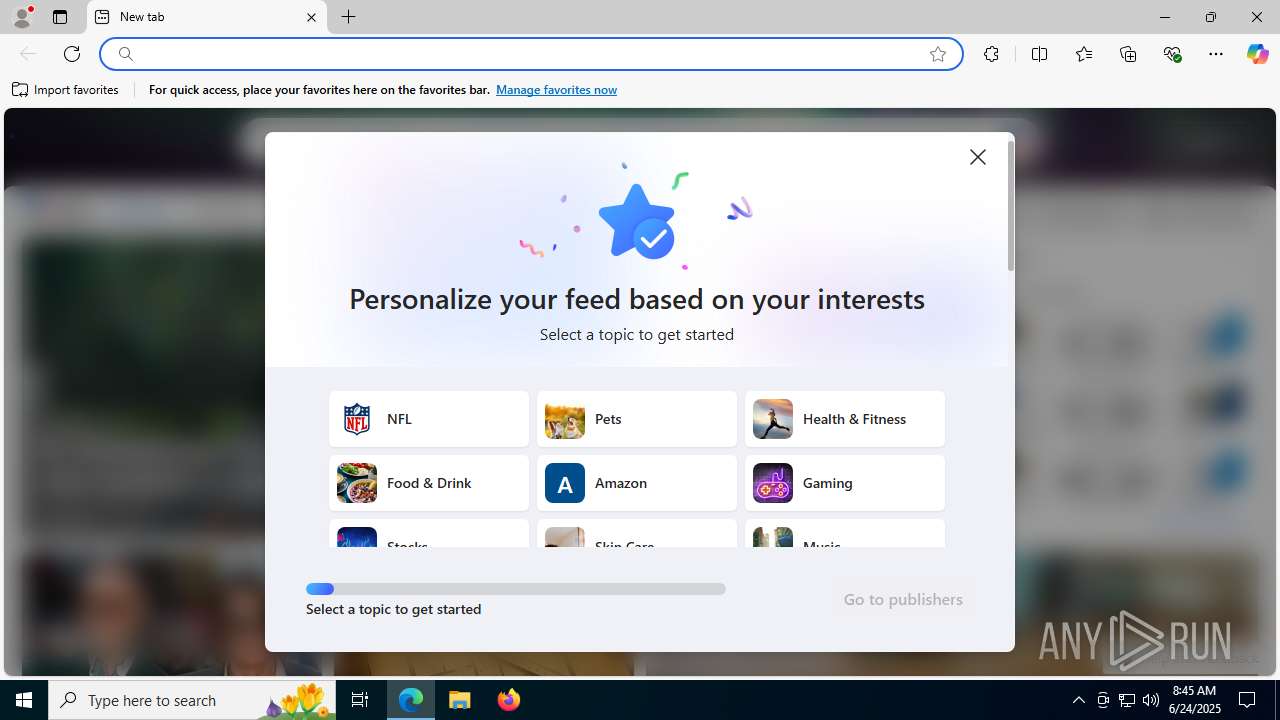
Task: Open Browser essentials heart icon
Action: click(1172, 54)
